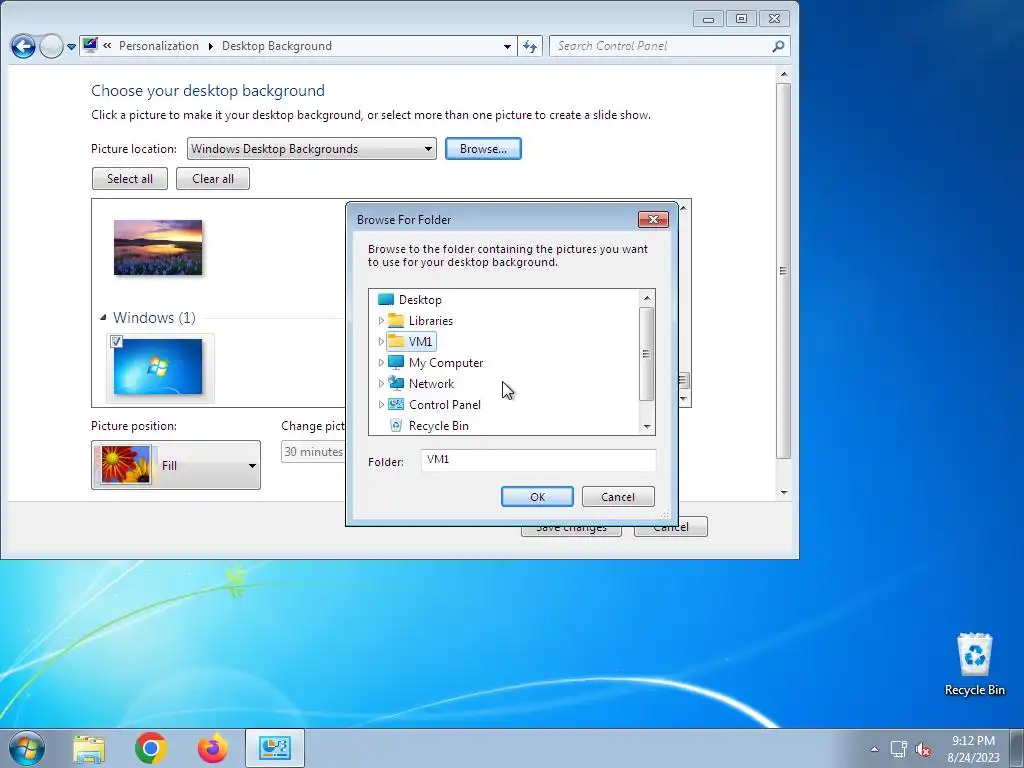1024x768 pixels.
Task: Select Desktop in the folder tree
Action: (420, 300)
